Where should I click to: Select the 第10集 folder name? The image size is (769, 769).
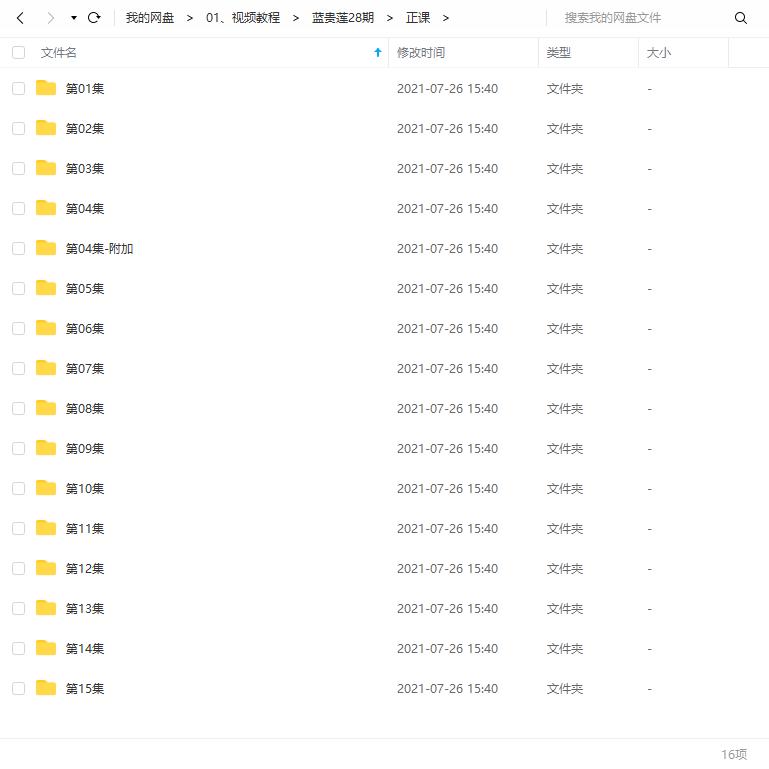point(85,489)
